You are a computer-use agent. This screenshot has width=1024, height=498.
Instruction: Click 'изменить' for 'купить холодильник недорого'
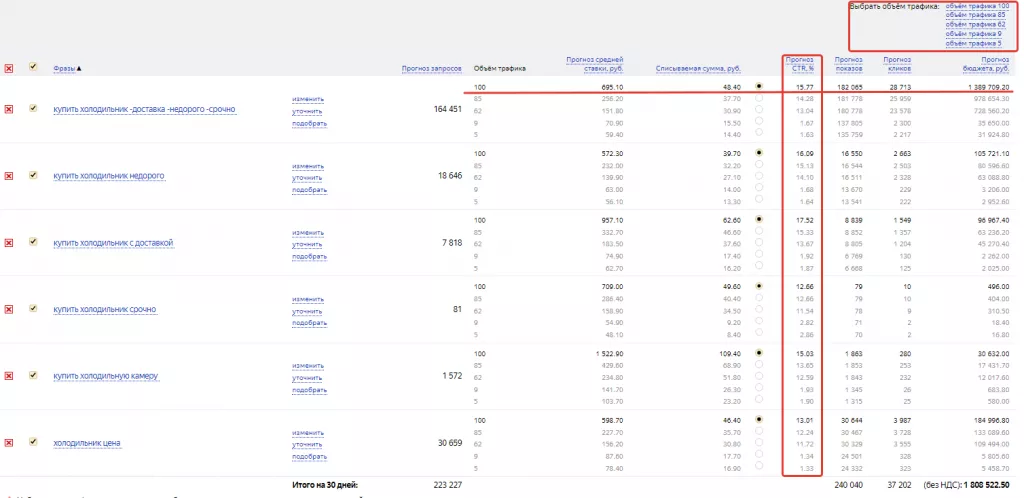point(308,166)
